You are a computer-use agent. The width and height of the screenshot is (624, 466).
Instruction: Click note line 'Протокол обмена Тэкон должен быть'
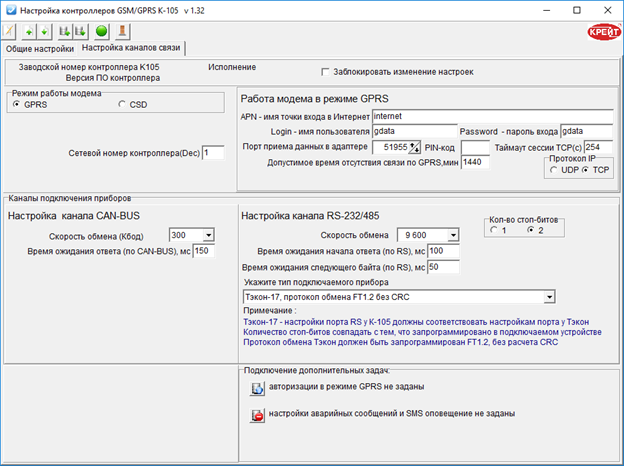coord(400,342)
